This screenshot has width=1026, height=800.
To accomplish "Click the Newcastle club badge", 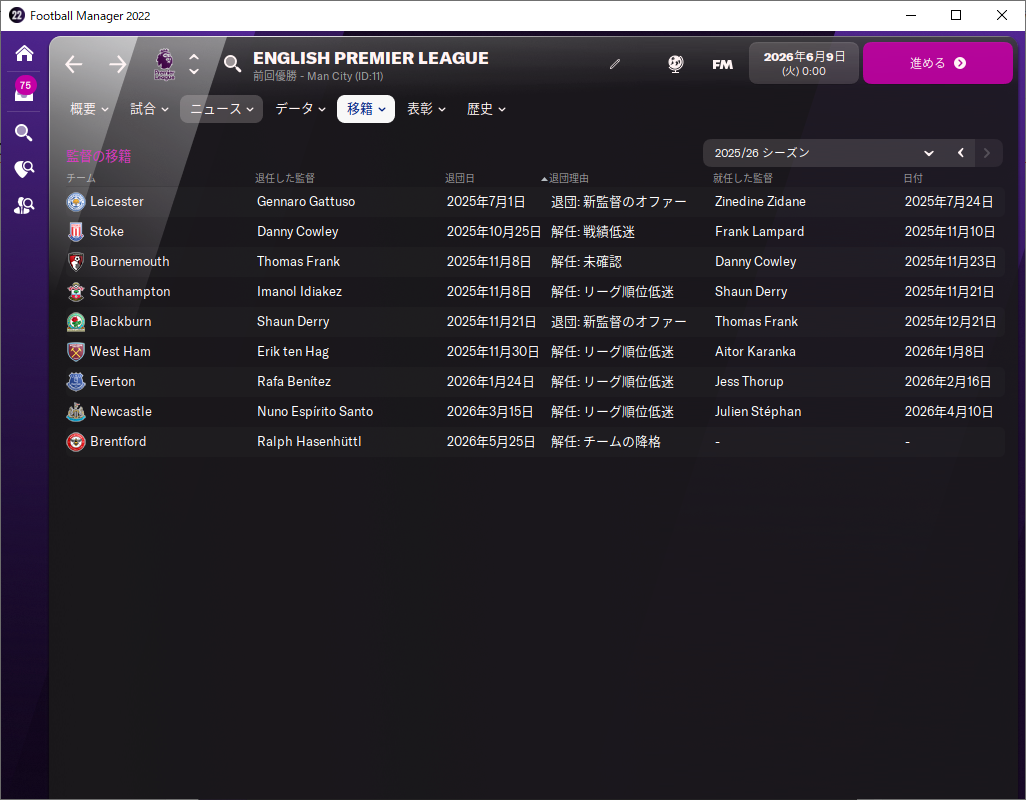I will [76, 411].
